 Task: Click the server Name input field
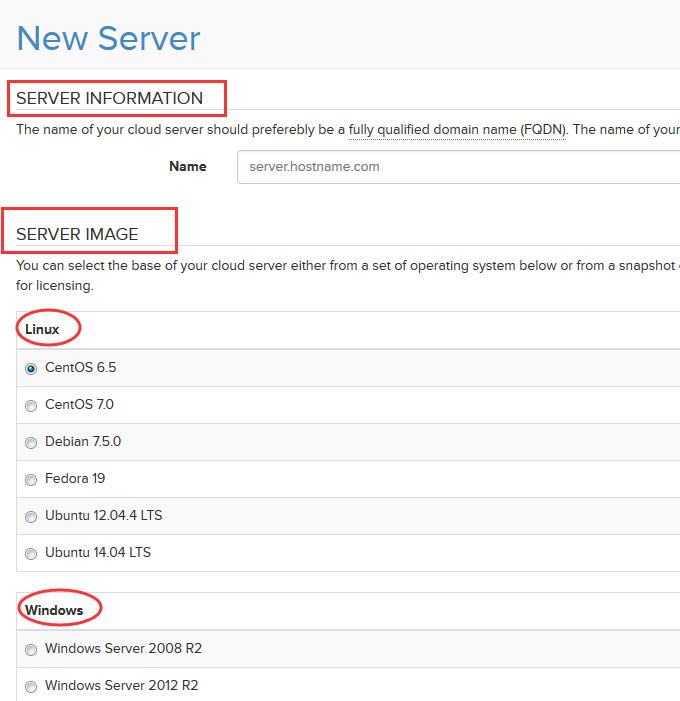458,167
